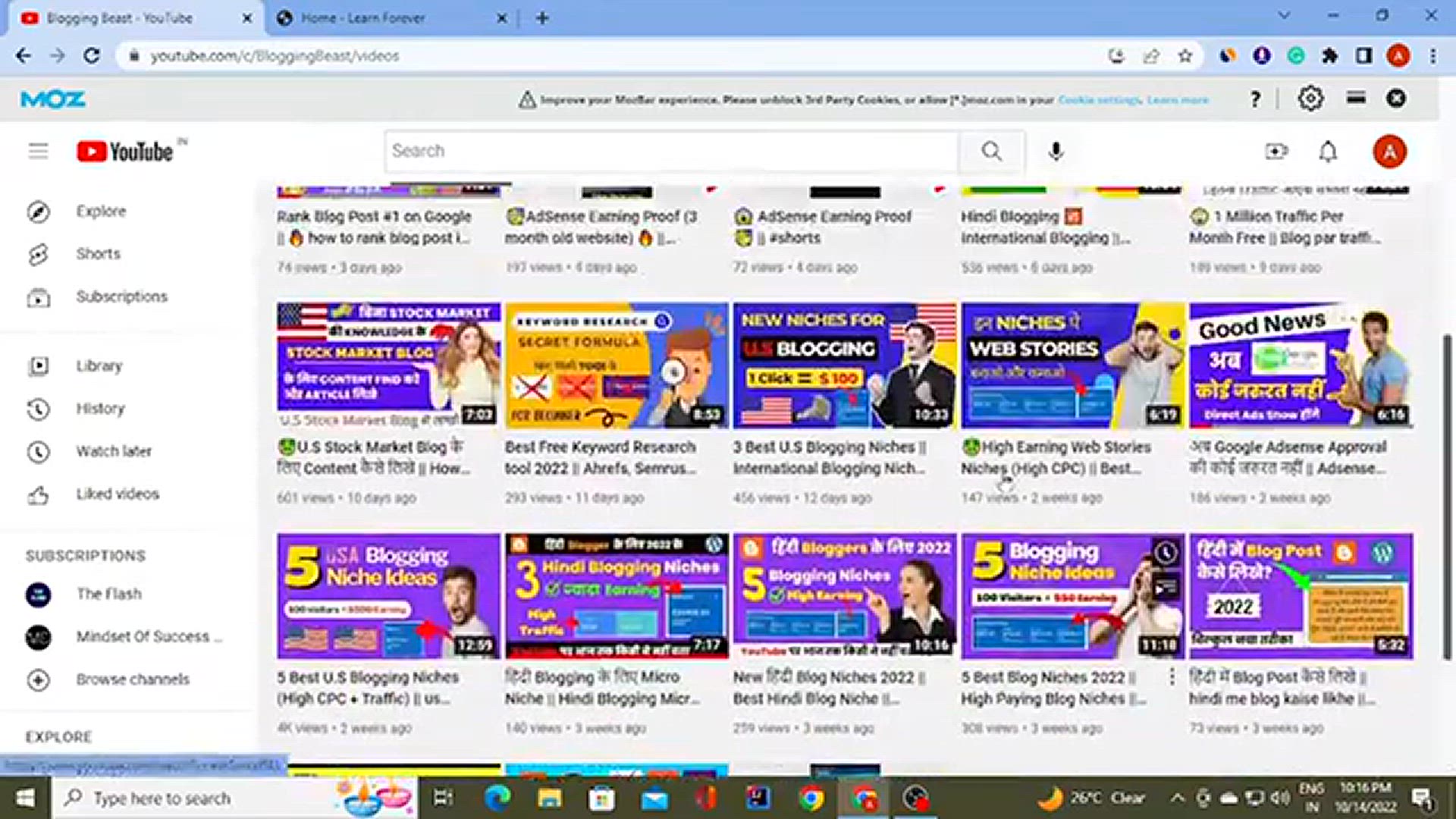Open a new browser tab

point(542,18)
